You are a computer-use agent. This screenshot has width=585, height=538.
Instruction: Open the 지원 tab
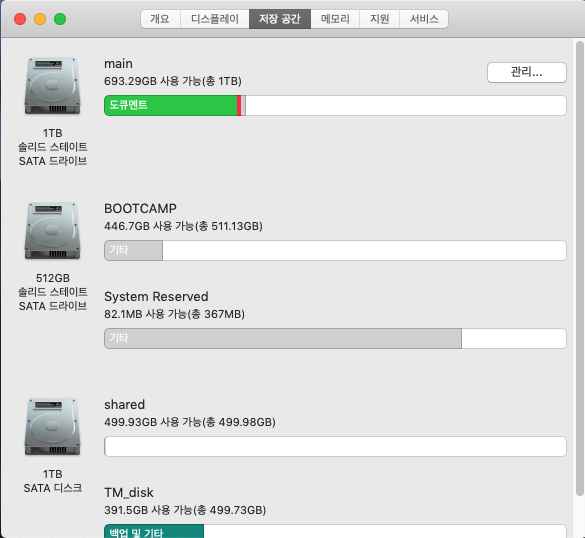[379, 19]
